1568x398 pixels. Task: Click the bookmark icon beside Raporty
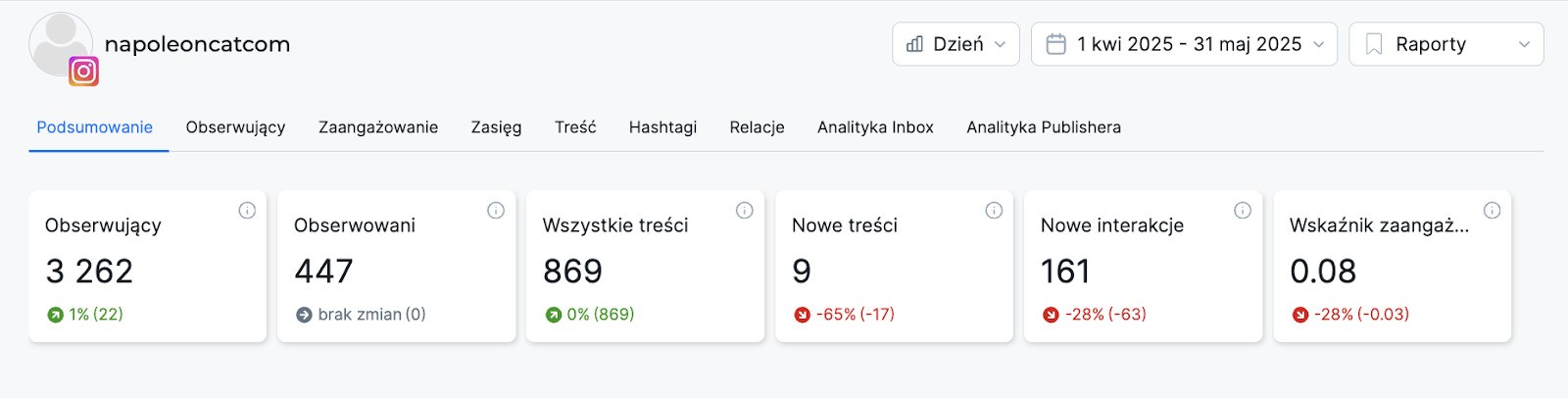tap(1374, 44)
